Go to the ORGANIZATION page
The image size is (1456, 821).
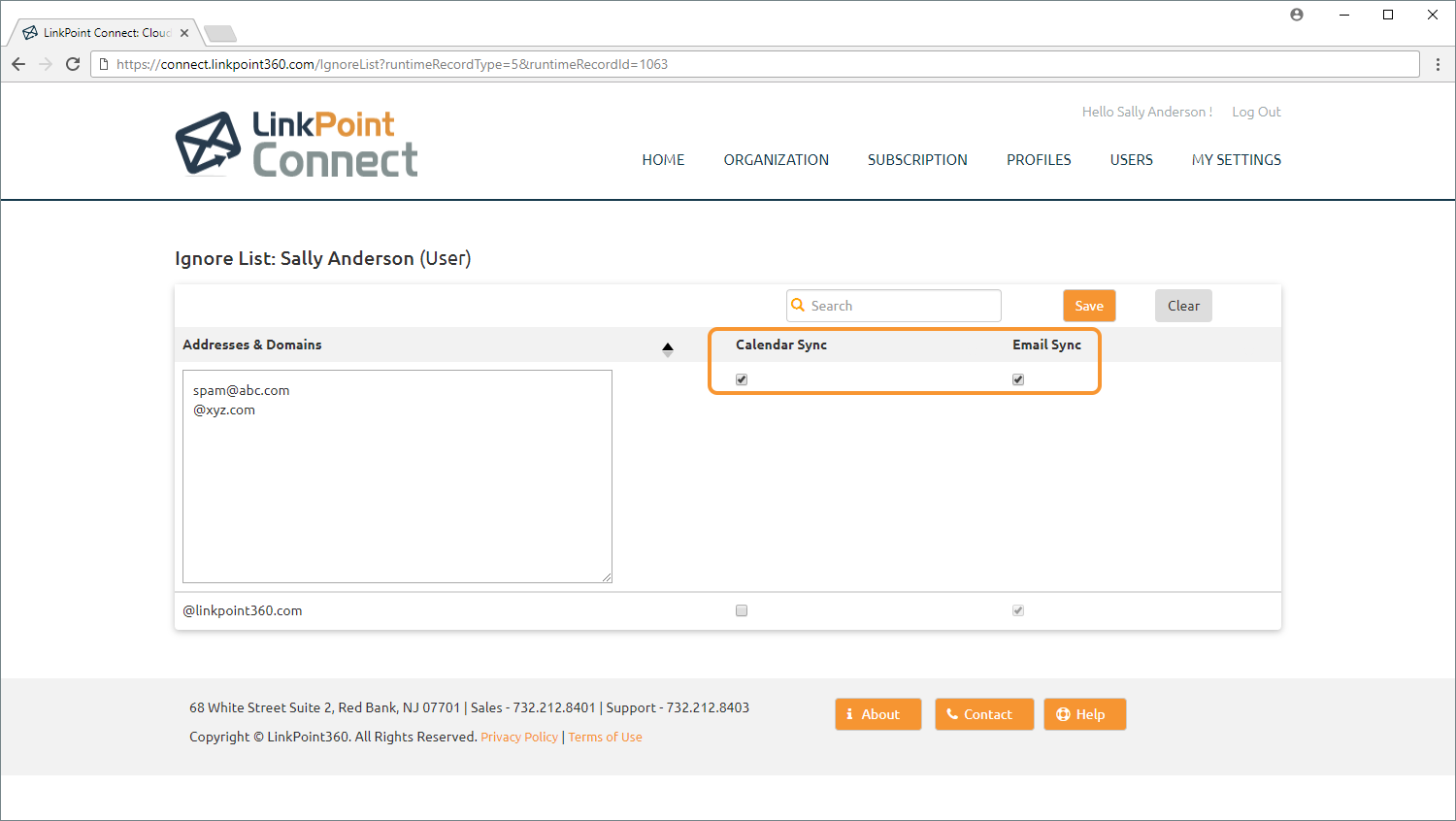pos(777,160)
